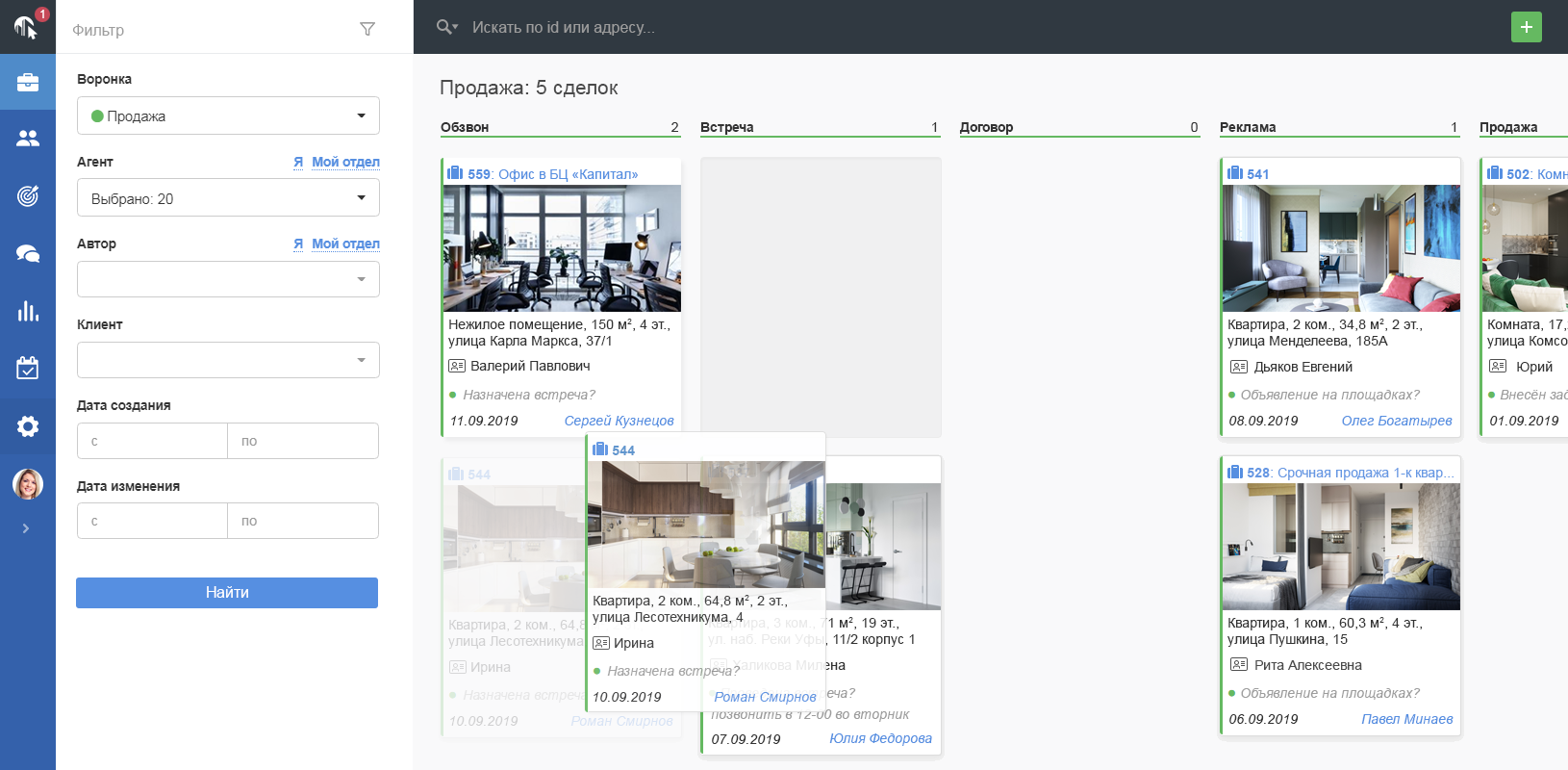Select the Я link next to Агент
1568x770 pixels.
point(298,162)
